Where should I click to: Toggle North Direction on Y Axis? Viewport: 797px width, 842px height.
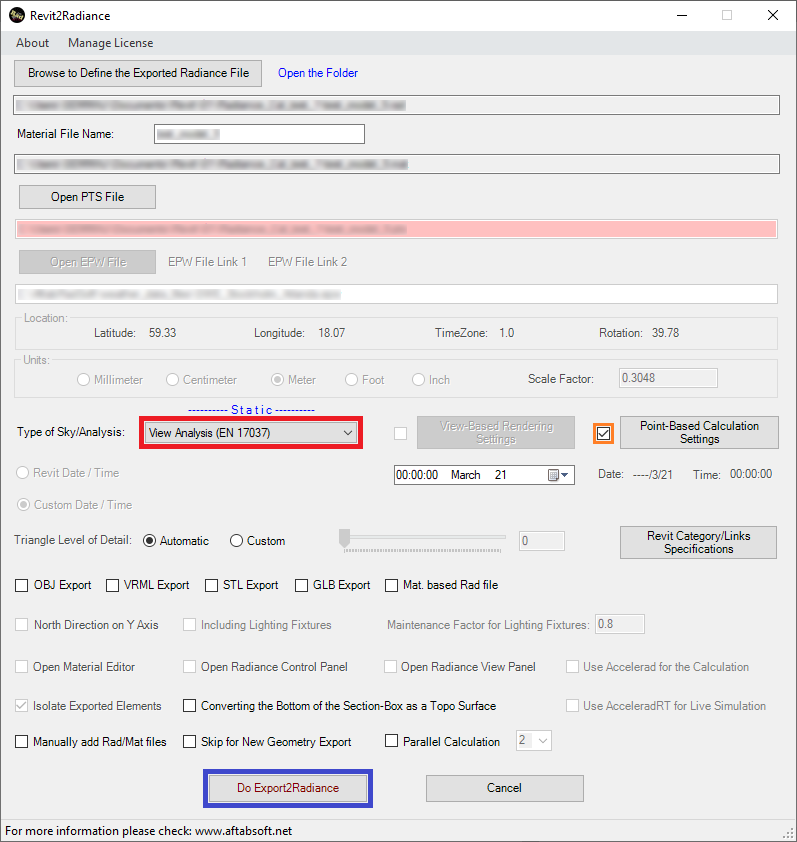21,625
